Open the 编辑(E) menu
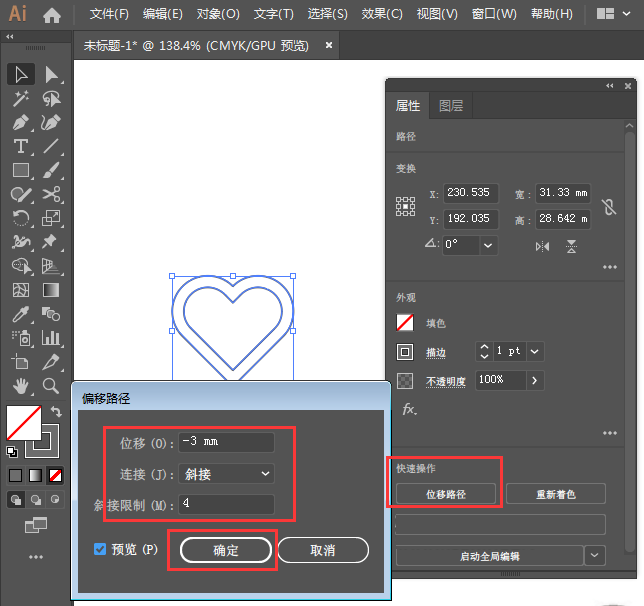 [x=163, y=14]
